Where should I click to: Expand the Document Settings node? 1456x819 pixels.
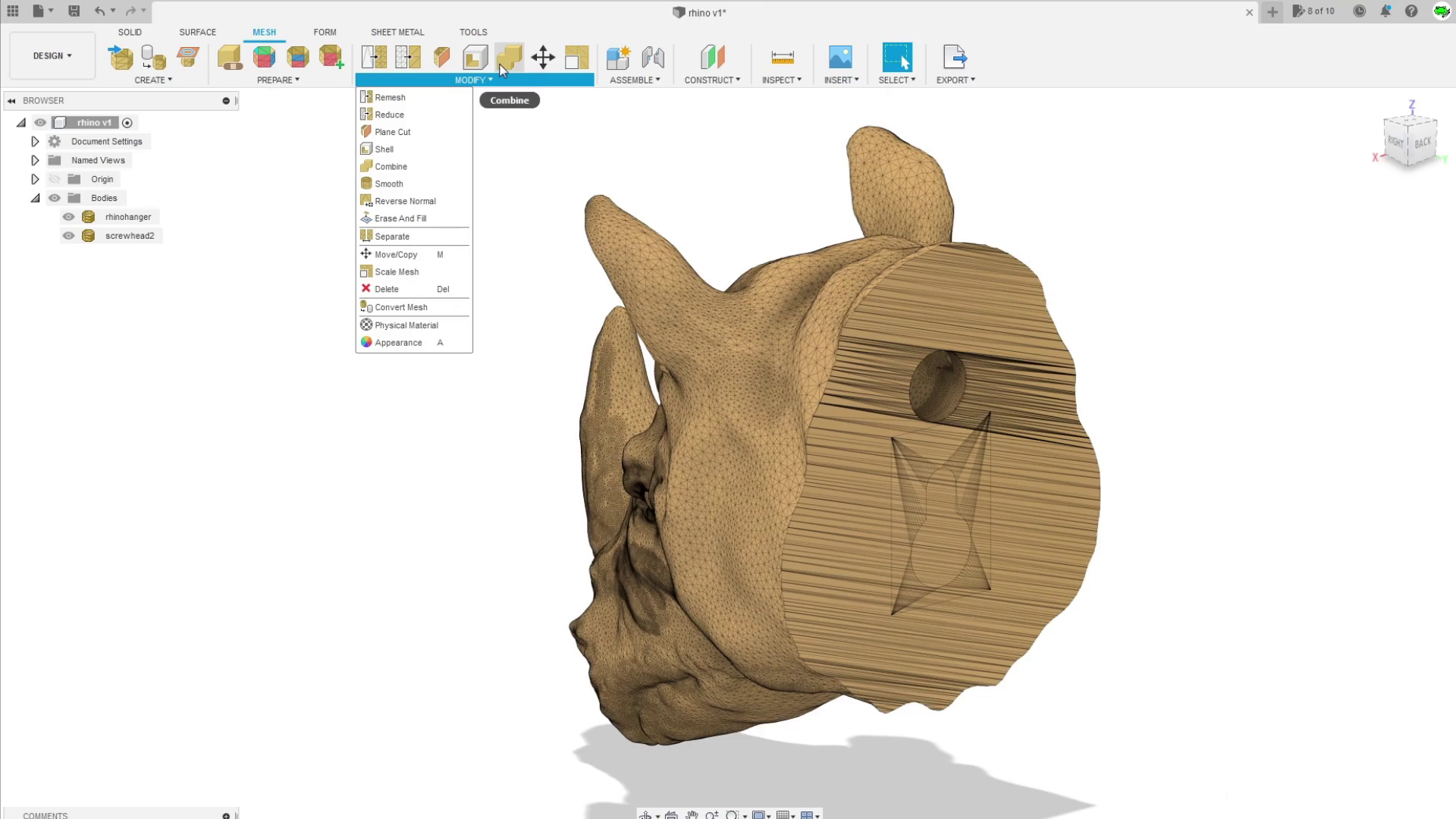coord(35,141)
